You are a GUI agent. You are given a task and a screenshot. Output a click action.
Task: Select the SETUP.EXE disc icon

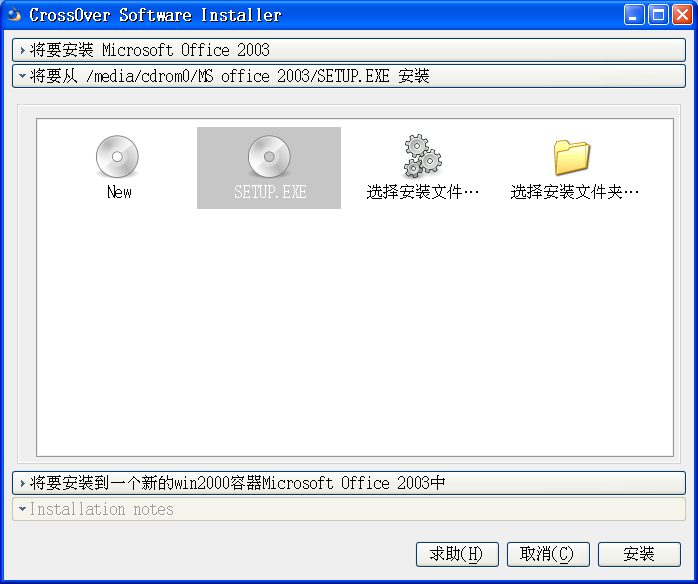(269, 157)
